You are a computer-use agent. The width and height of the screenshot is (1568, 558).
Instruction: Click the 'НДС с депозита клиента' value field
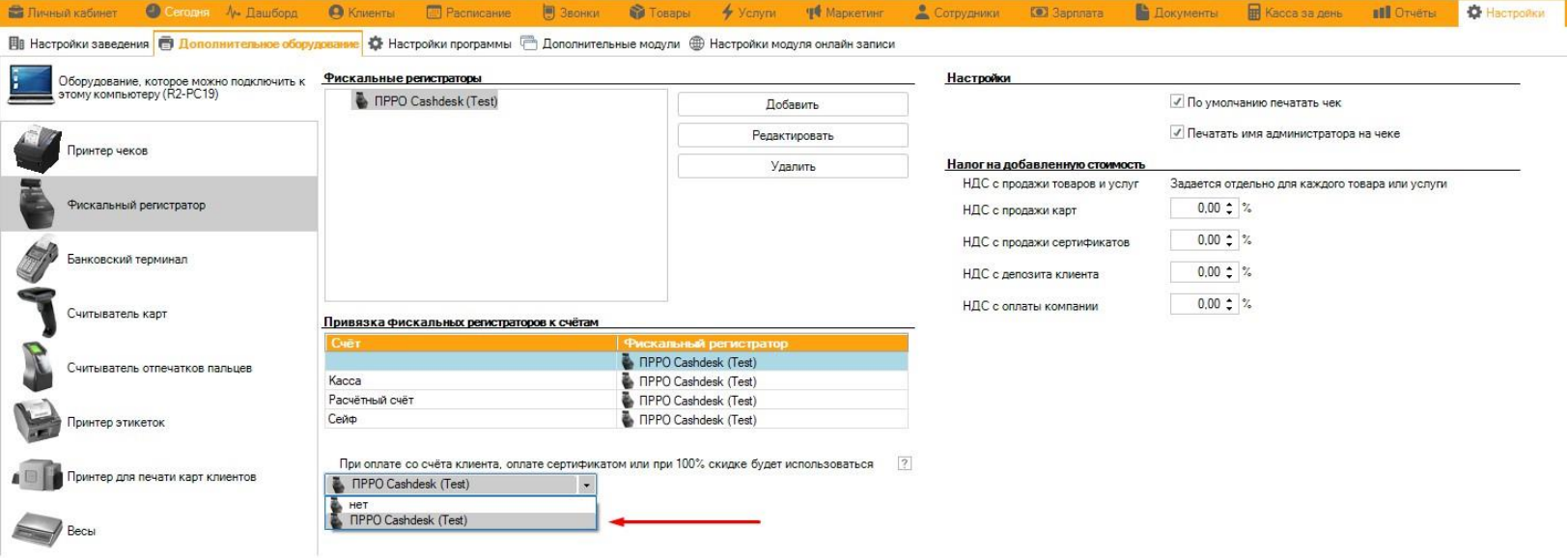click(1197, 272)
